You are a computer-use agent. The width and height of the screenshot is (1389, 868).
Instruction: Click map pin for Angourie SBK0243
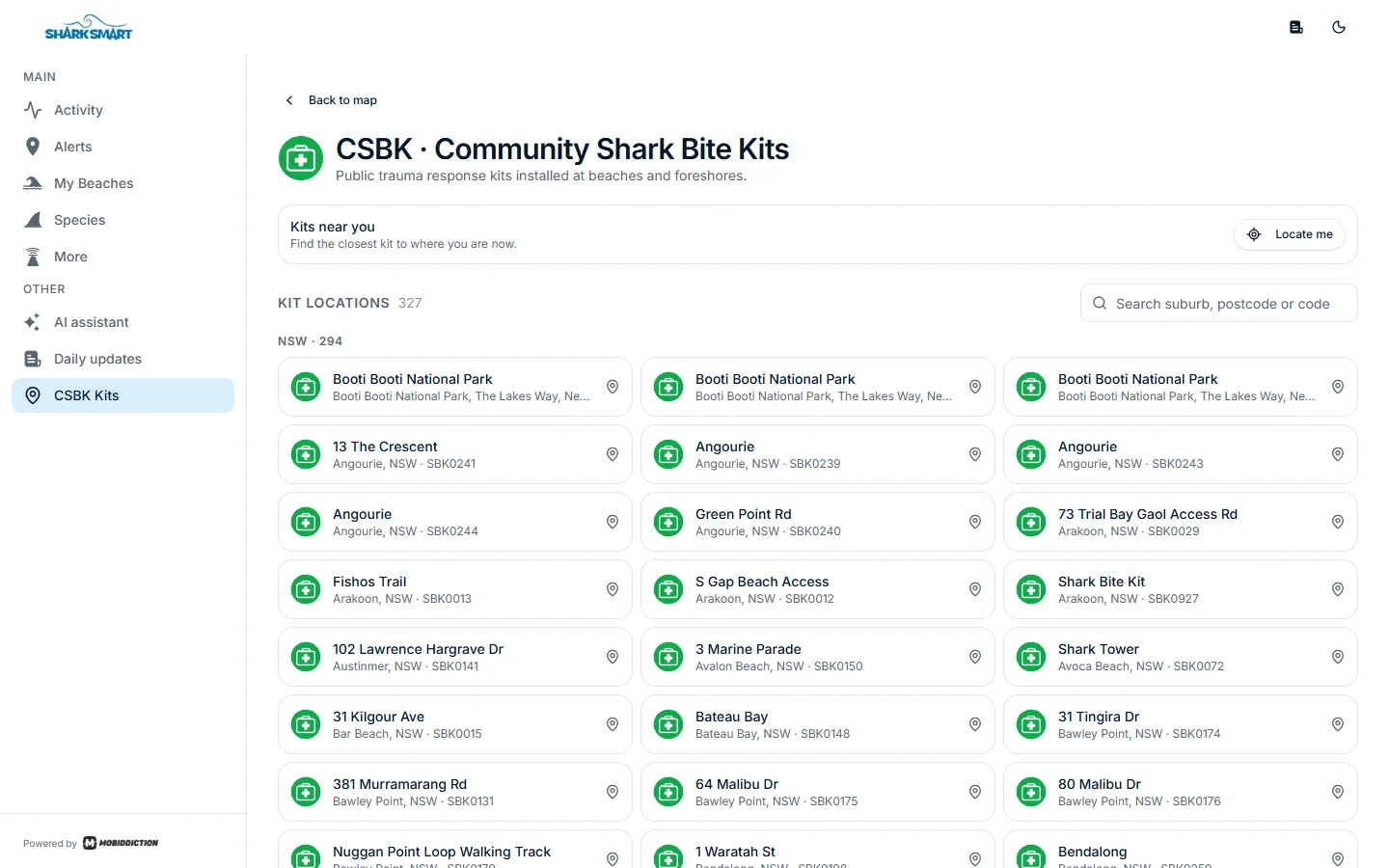point(1338,454)
